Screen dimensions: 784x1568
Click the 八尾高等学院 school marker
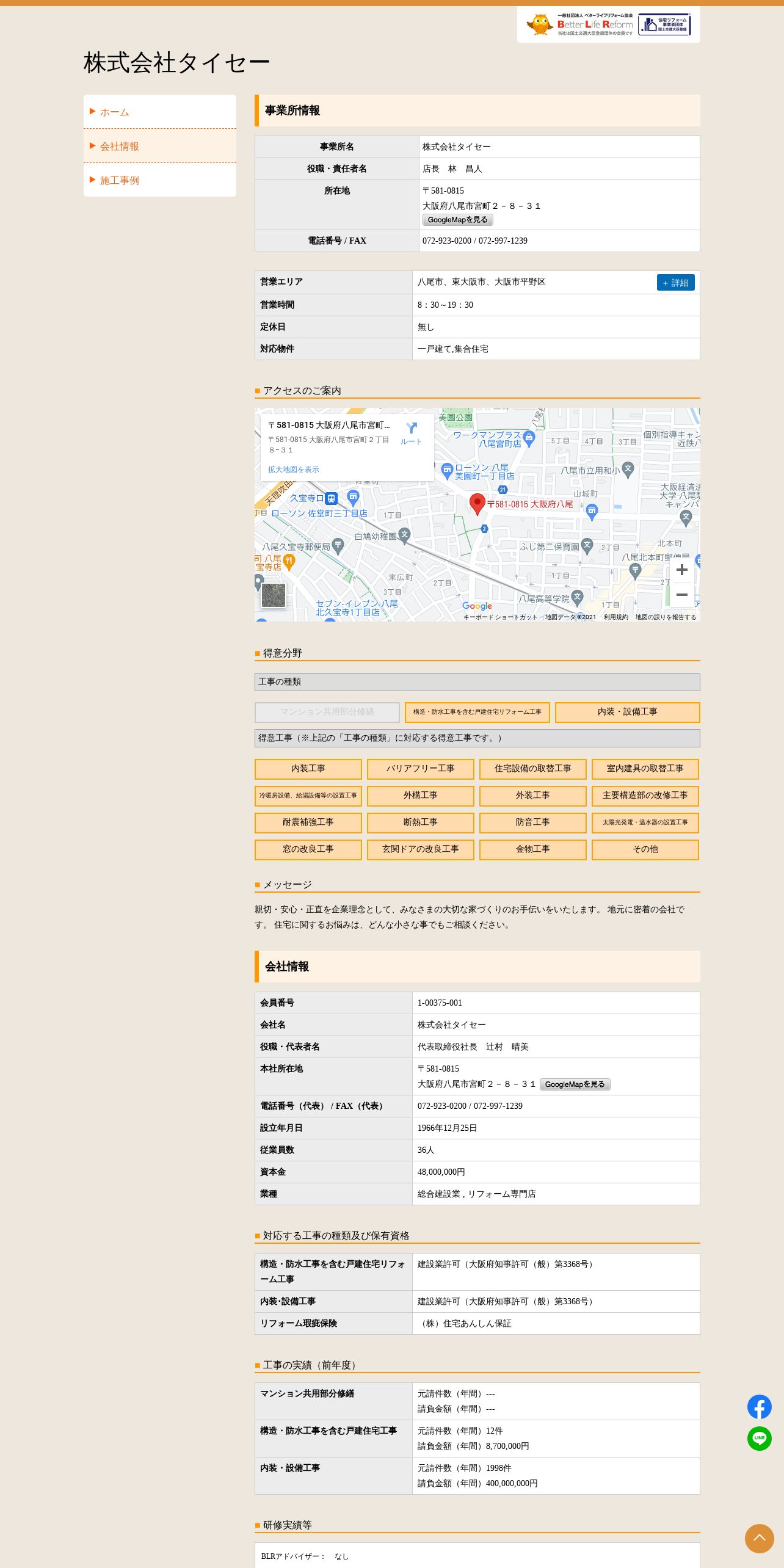point(577,597)
